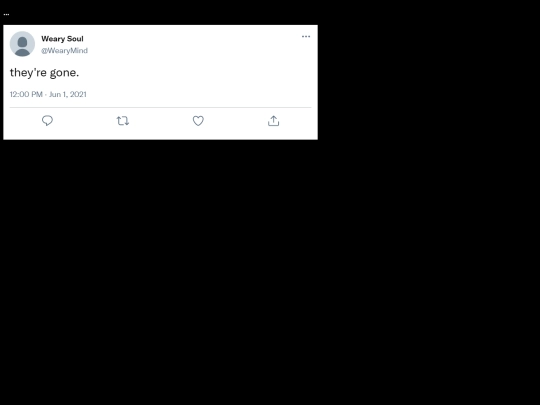
Task: Click the word "they're" in the tweet
Action: tap(28, 73)
